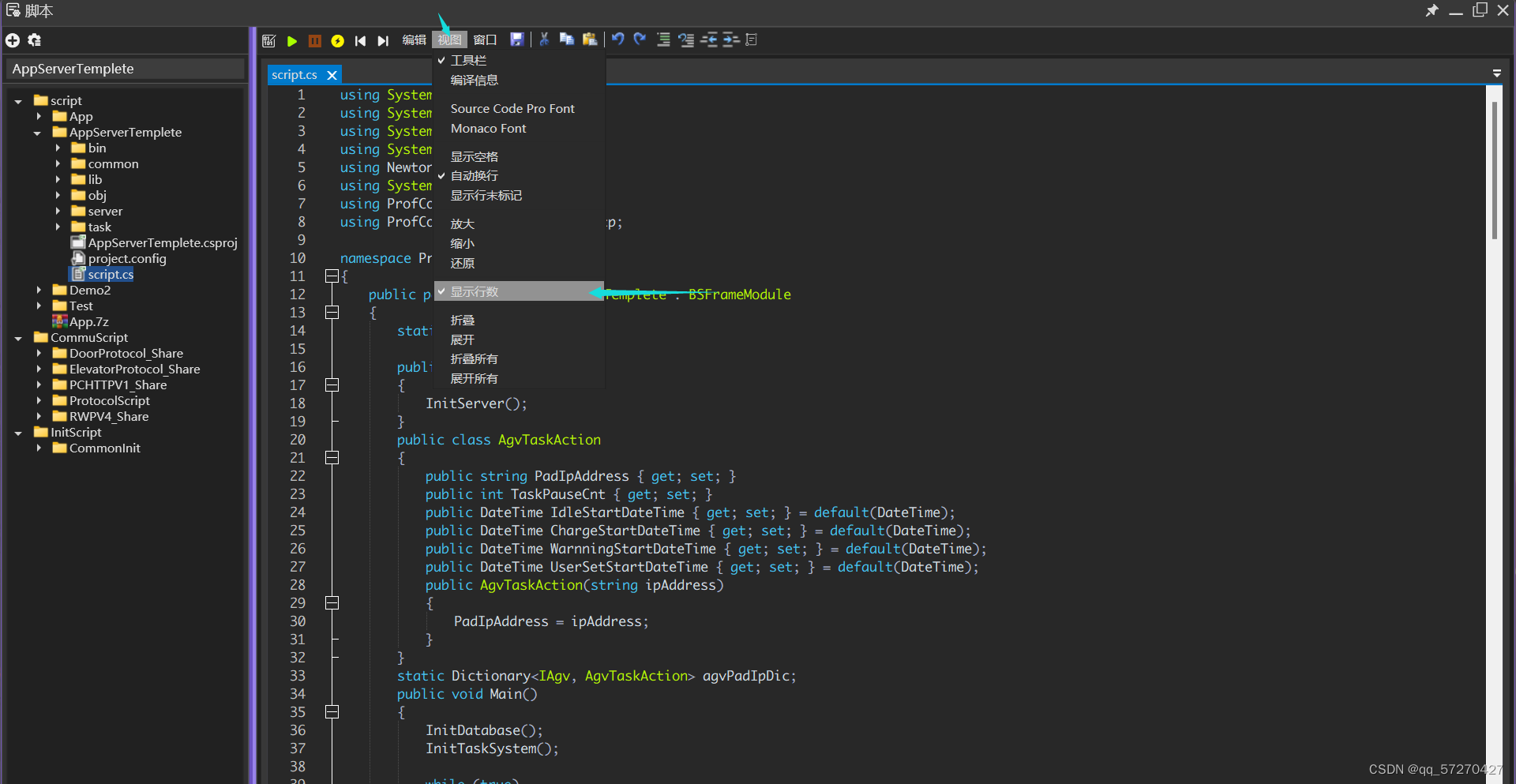Open the 编辑 menu
Image resolution: width=1516 pixels, height=784 pixels.
click(x=414, y=40)
